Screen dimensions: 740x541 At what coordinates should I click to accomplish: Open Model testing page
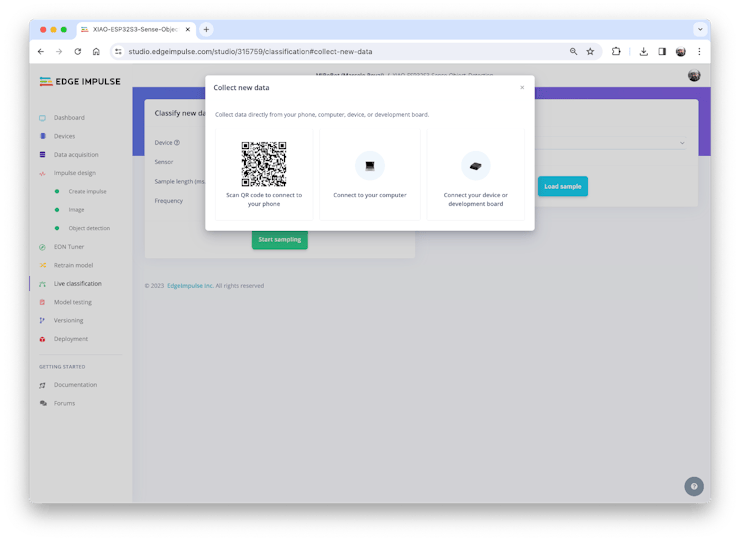tap(73, 302)
